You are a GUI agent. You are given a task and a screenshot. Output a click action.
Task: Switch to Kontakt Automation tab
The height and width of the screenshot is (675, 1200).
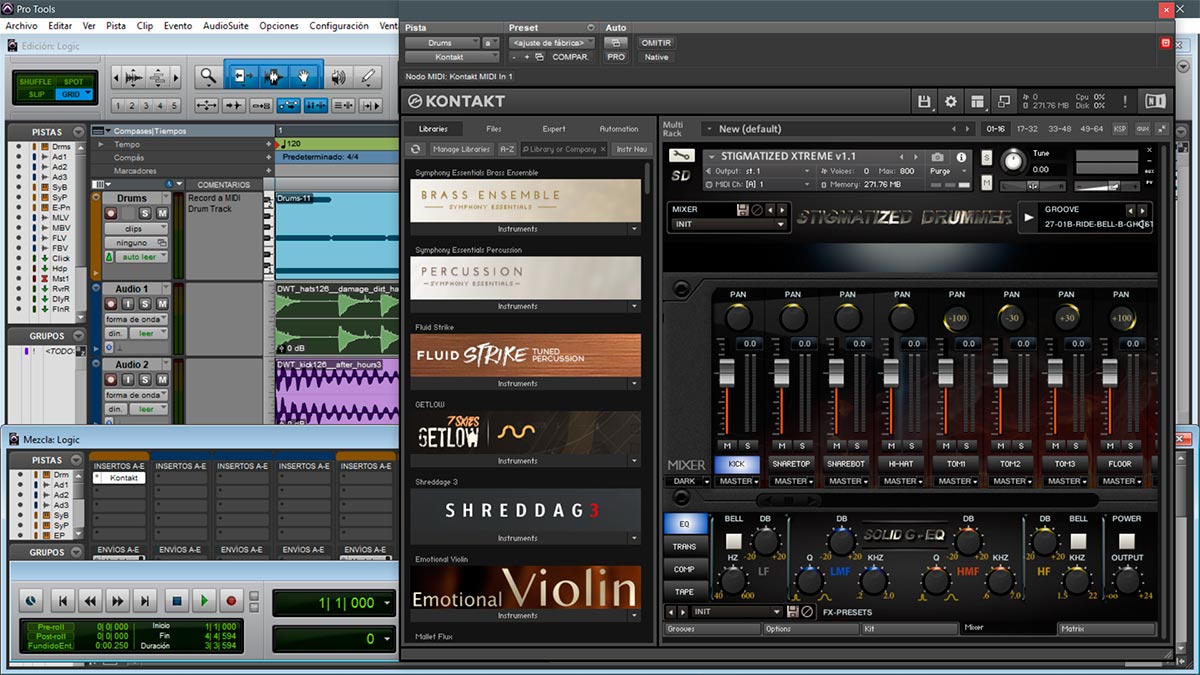coord(618,129)
